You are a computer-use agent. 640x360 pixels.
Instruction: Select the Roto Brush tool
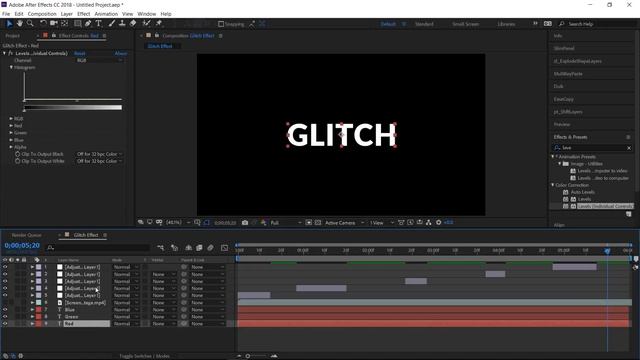pyautogui.click(x=146, y=24)
